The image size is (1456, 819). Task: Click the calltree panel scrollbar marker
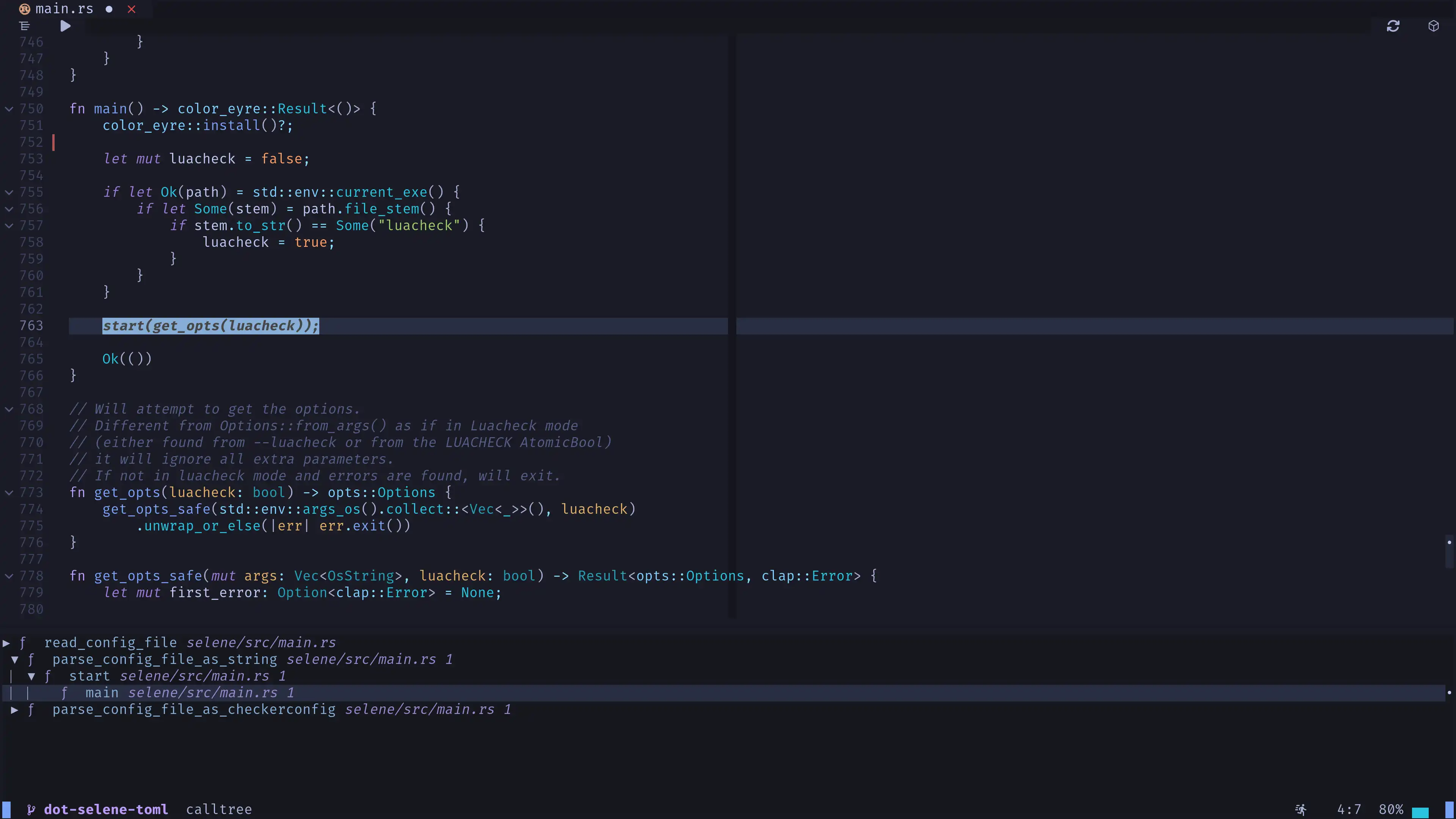tap(1449, 693)
